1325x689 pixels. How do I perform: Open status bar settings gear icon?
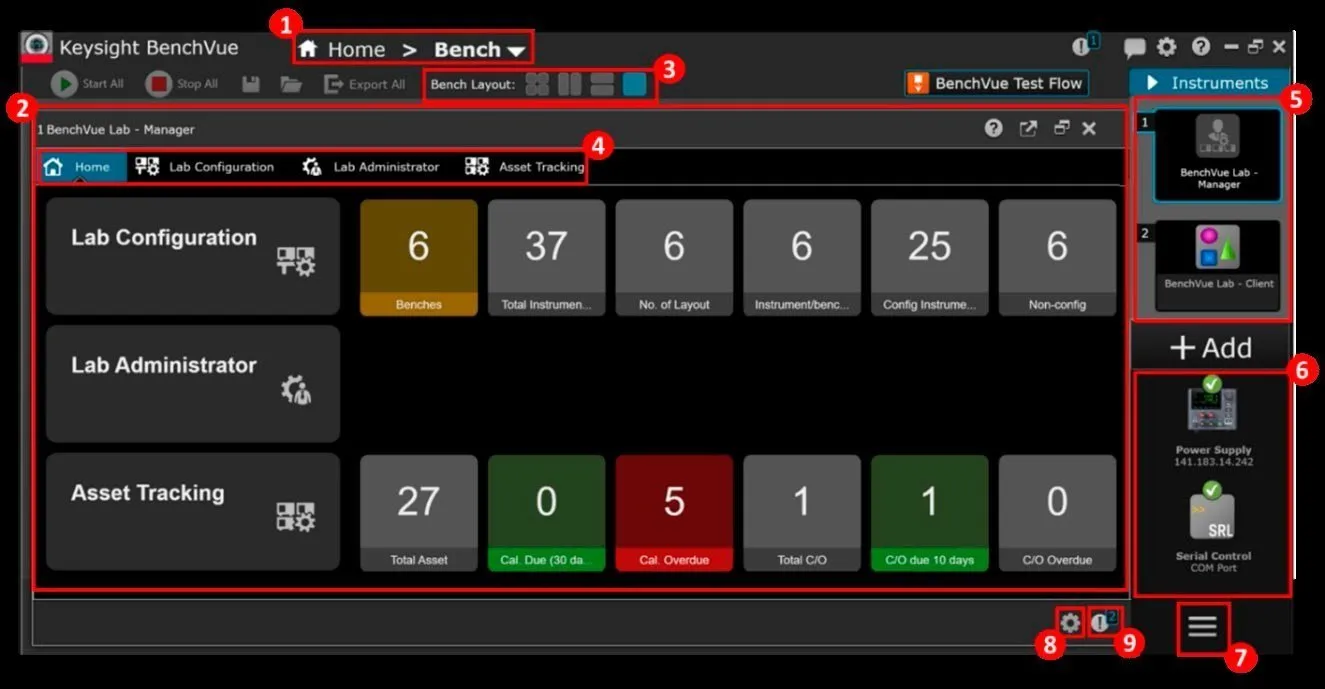1070,623
